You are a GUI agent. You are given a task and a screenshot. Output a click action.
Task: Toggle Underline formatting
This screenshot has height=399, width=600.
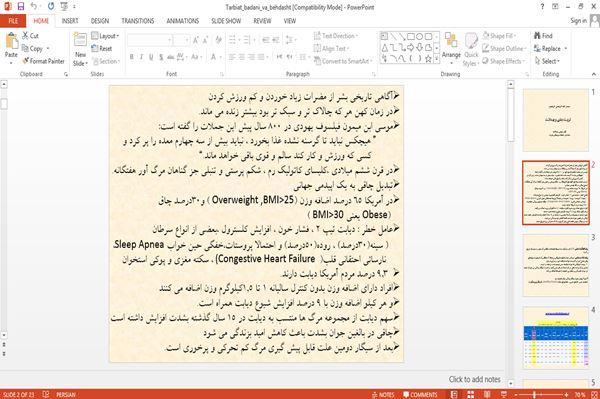coord(151,57)
